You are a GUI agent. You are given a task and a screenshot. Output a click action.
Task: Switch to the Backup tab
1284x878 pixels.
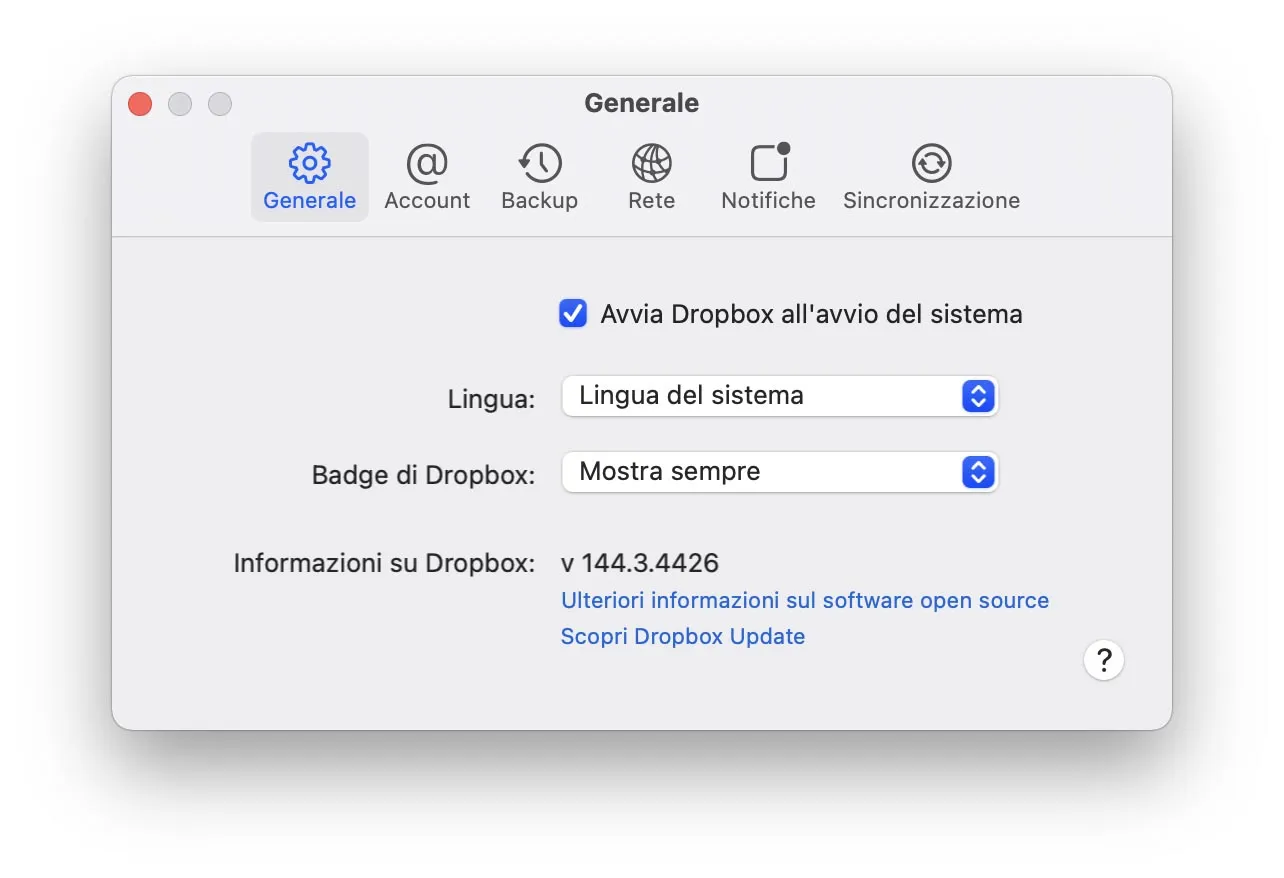click(x=539, y=177)
